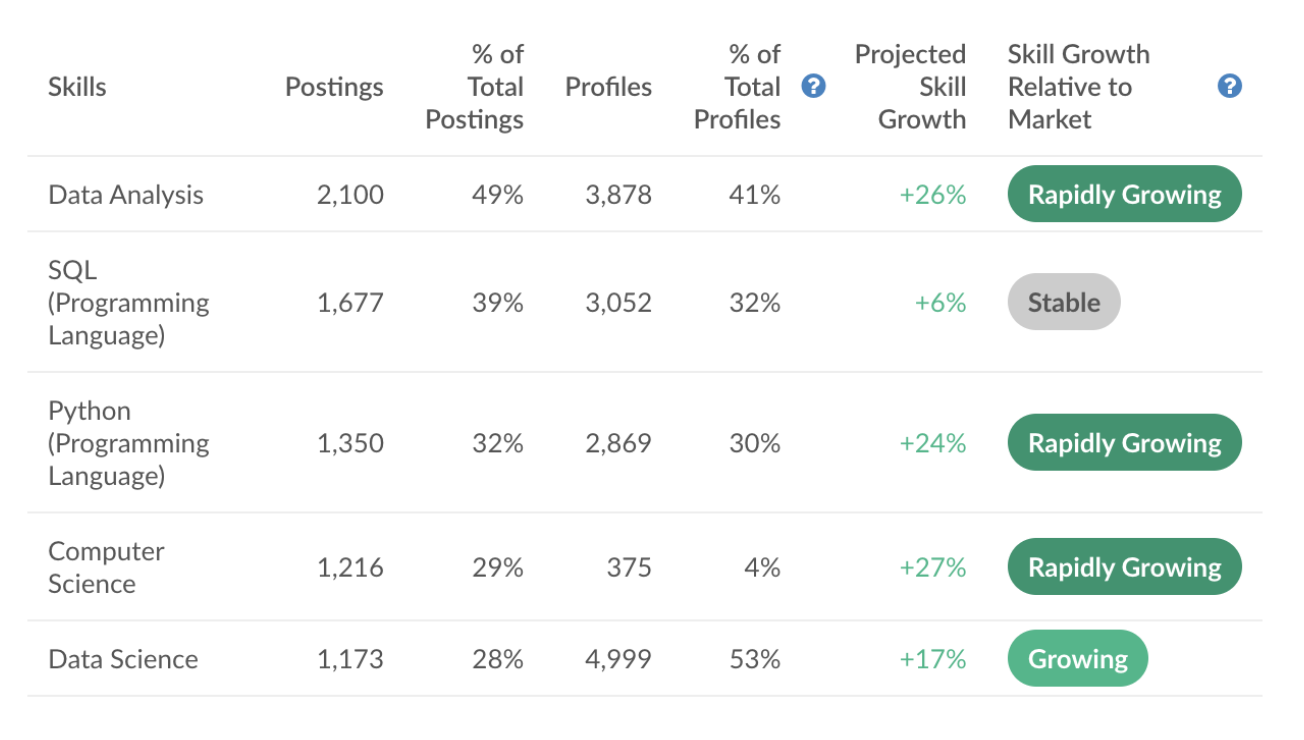1304x740 pixels.
Task: Click the Growing badge for Data Science
Action: pyautogui.click(x=1077, y=659)
